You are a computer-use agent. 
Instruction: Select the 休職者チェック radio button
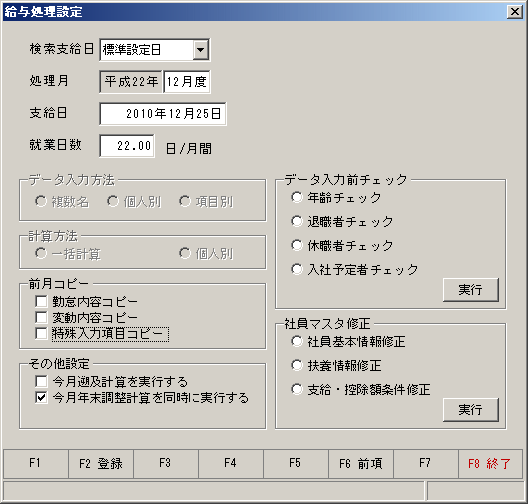pyautogui.click(x=297, y=245)
